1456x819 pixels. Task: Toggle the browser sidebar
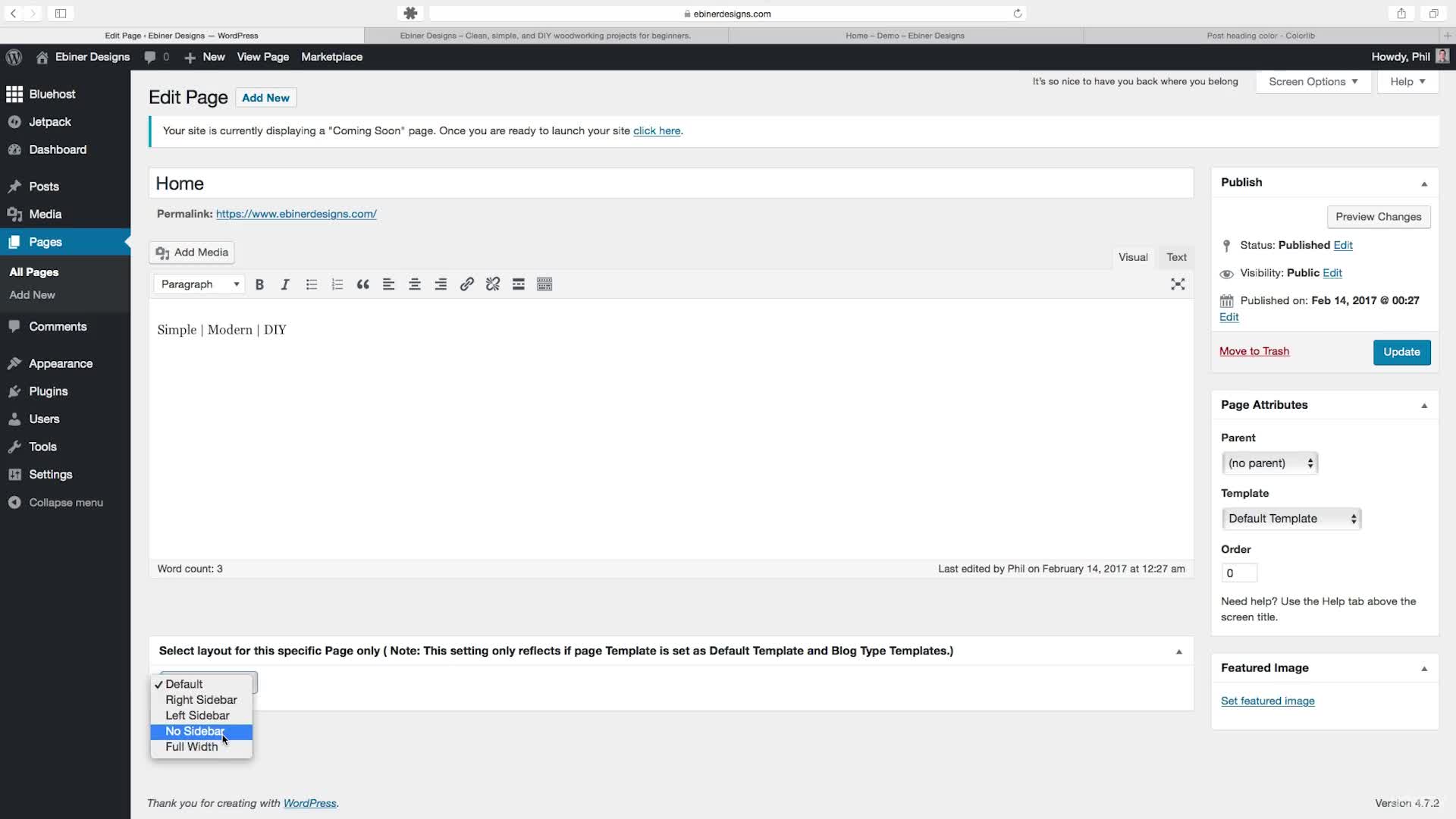pyautogui.click(x=61, y=14)
